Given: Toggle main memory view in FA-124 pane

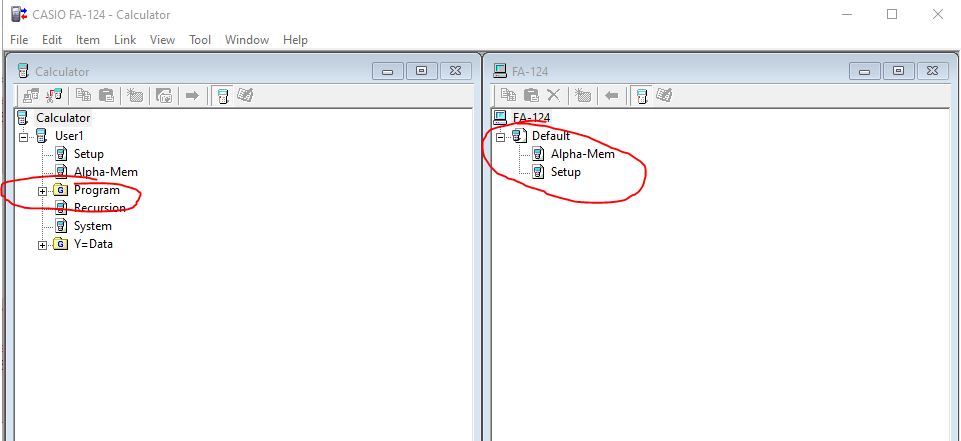Looking at the screenshot, I should [642, 96].
